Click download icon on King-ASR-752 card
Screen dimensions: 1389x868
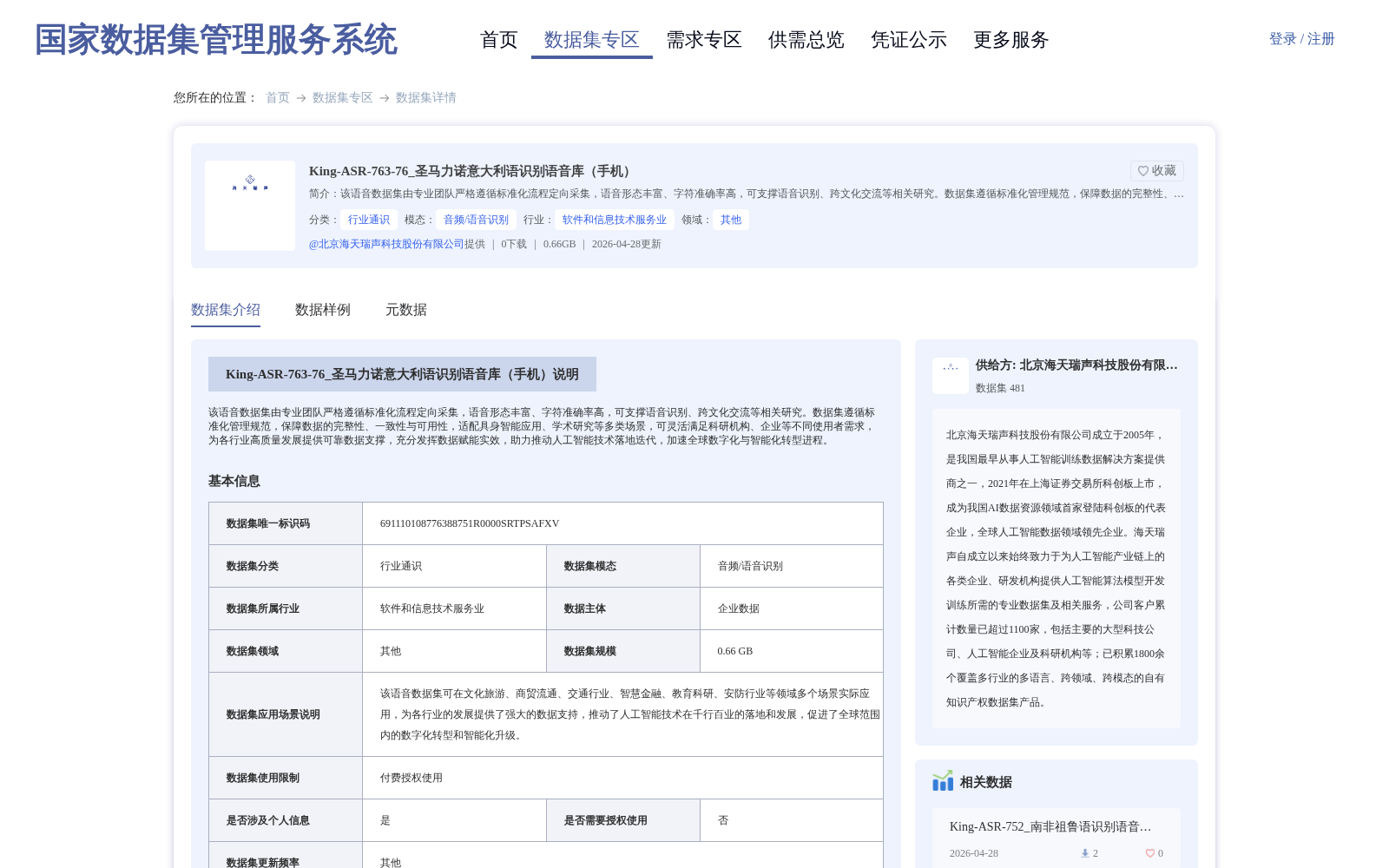click(x=1084, y=853)
